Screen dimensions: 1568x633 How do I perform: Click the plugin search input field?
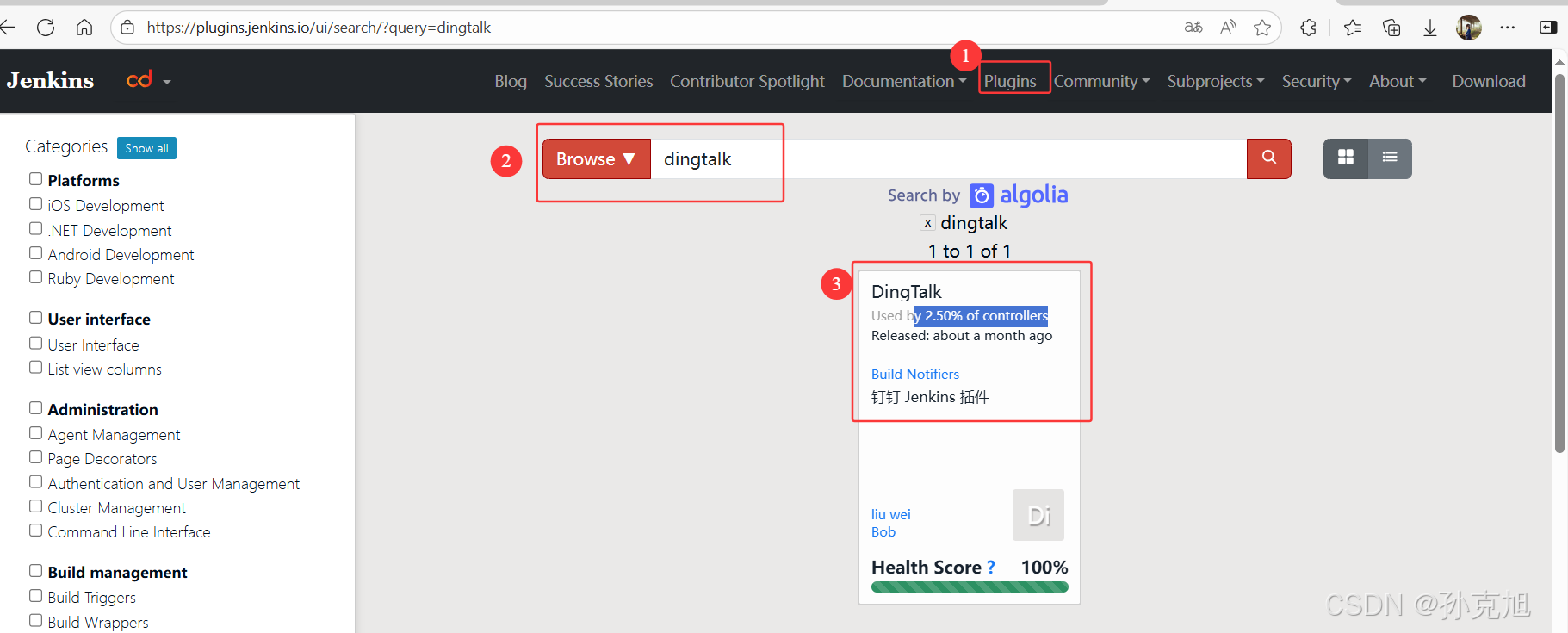pos(948,159)
